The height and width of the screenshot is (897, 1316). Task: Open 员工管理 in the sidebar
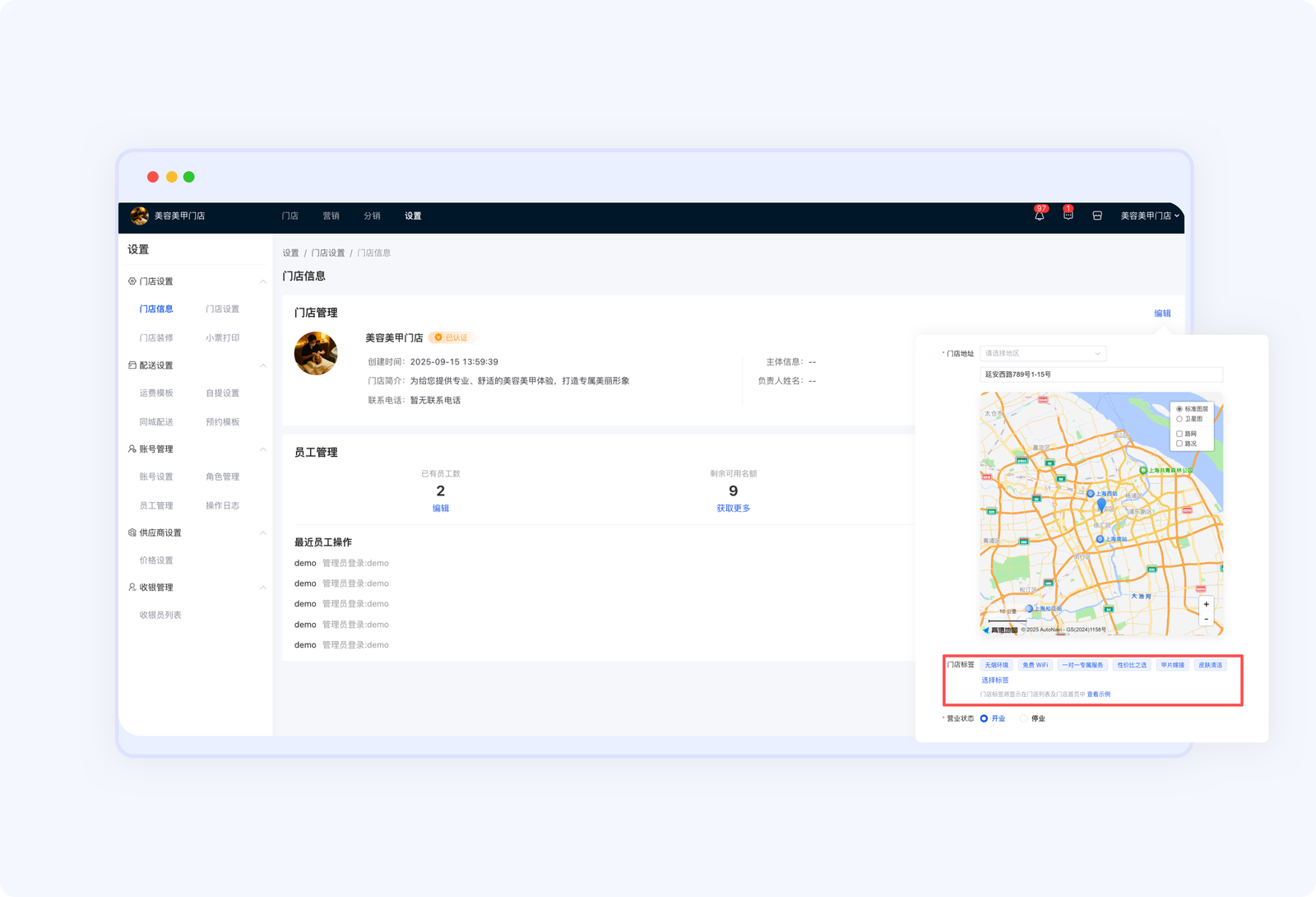click(156, 505)
